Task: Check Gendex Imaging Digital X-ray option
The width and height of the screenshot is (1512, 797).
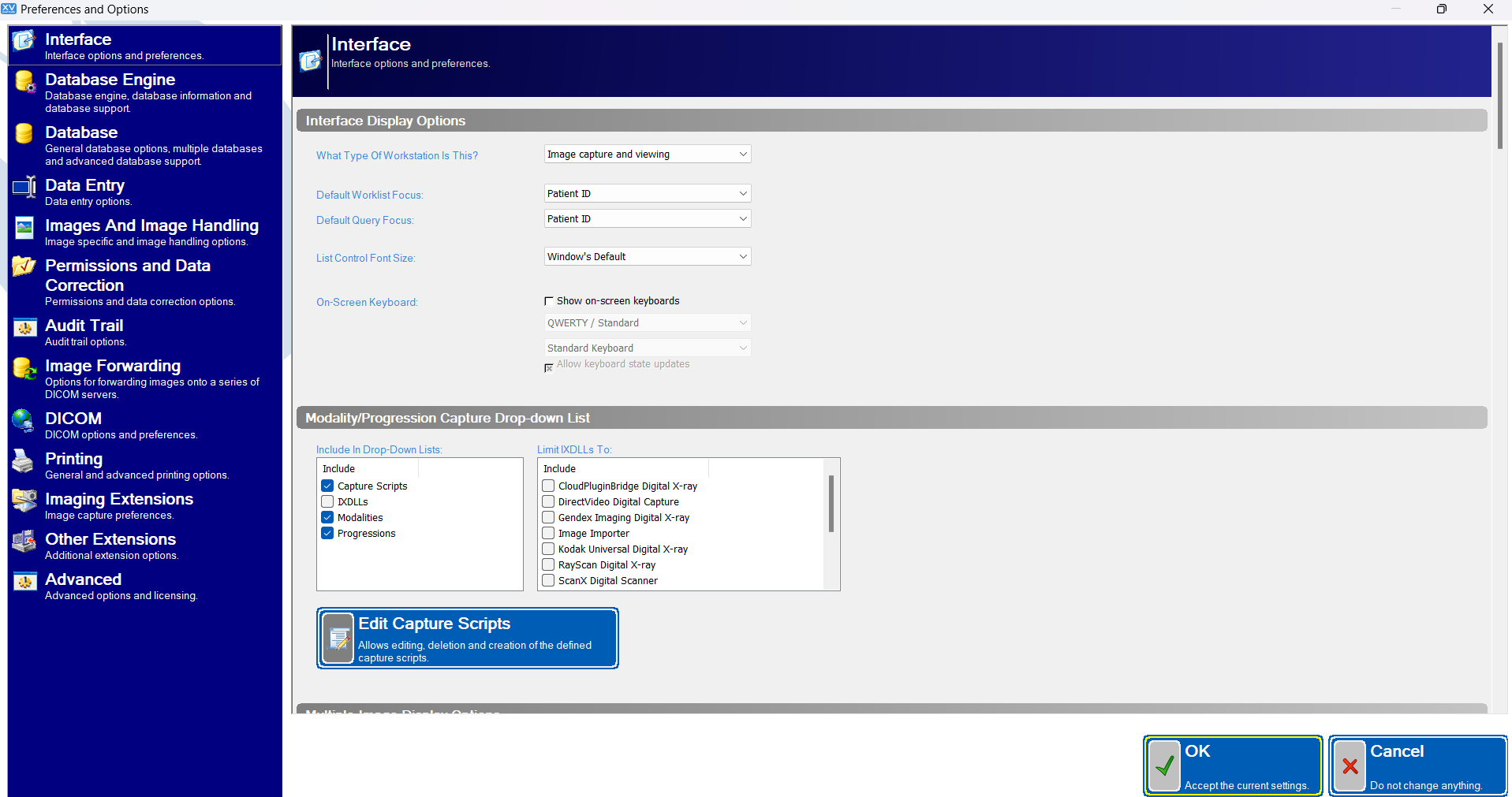Action: point(548,517)
